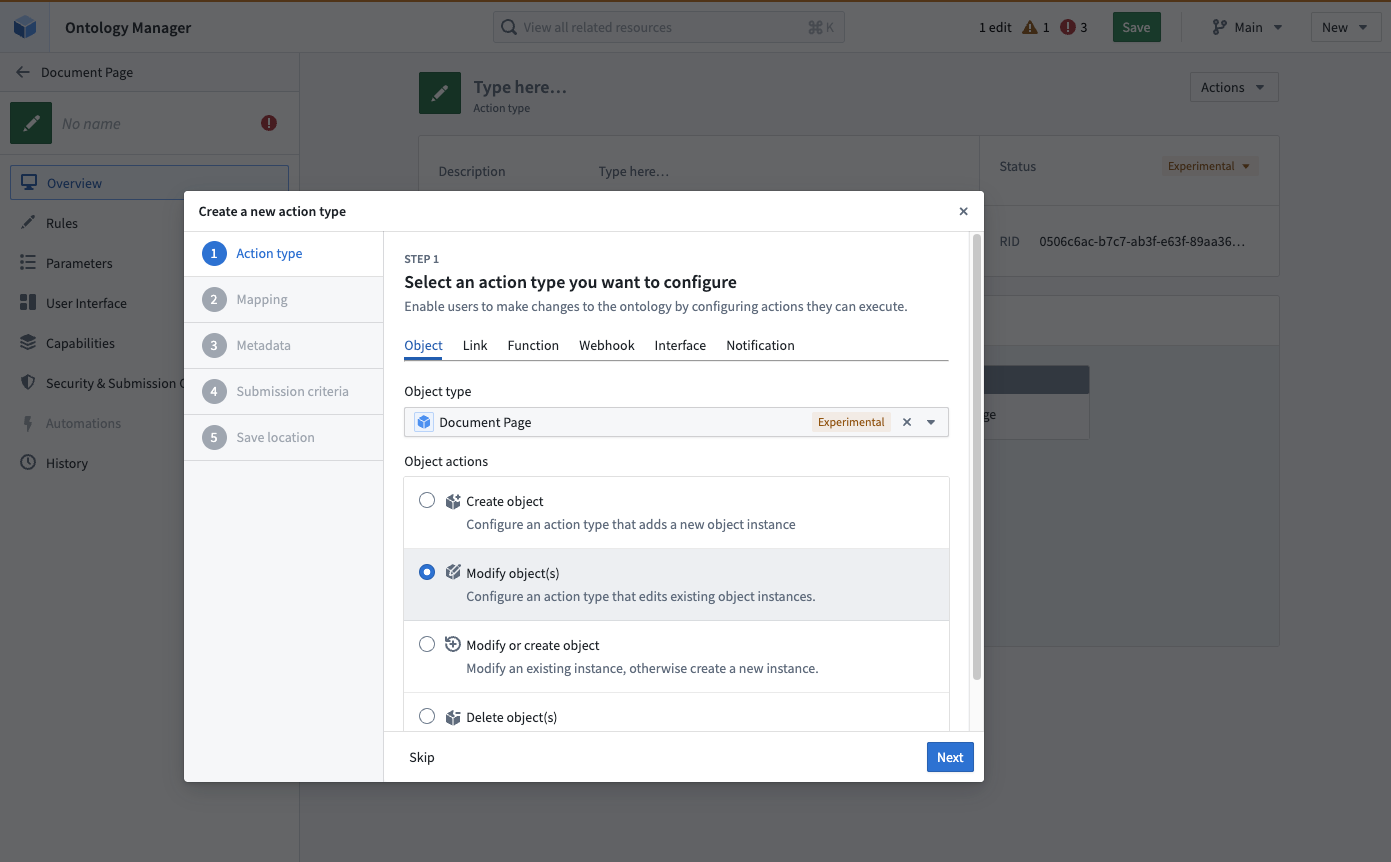This screenshot has width=1391, height=862.
Task: Click the Next button
Action: coord(949,757)
